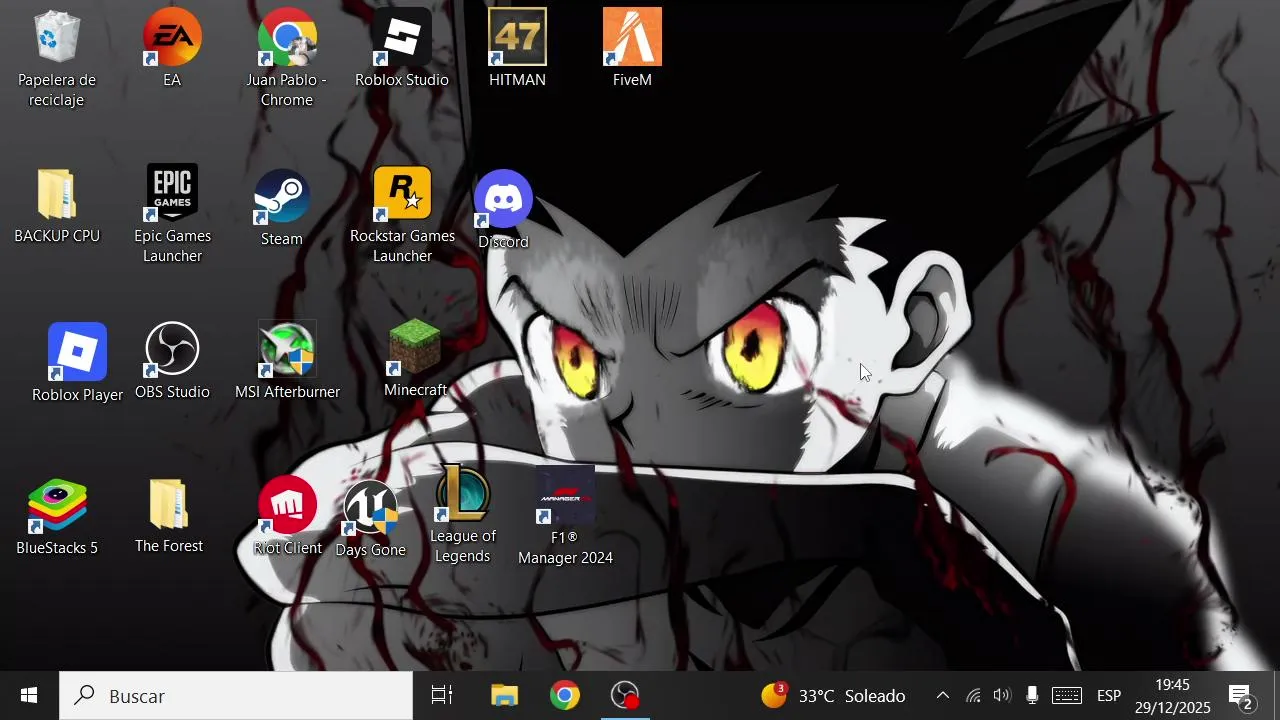Select The Forest folder icon
The width and height of the screenshot is (1280, 720).
pyautogui.click(x=169, y=516)
